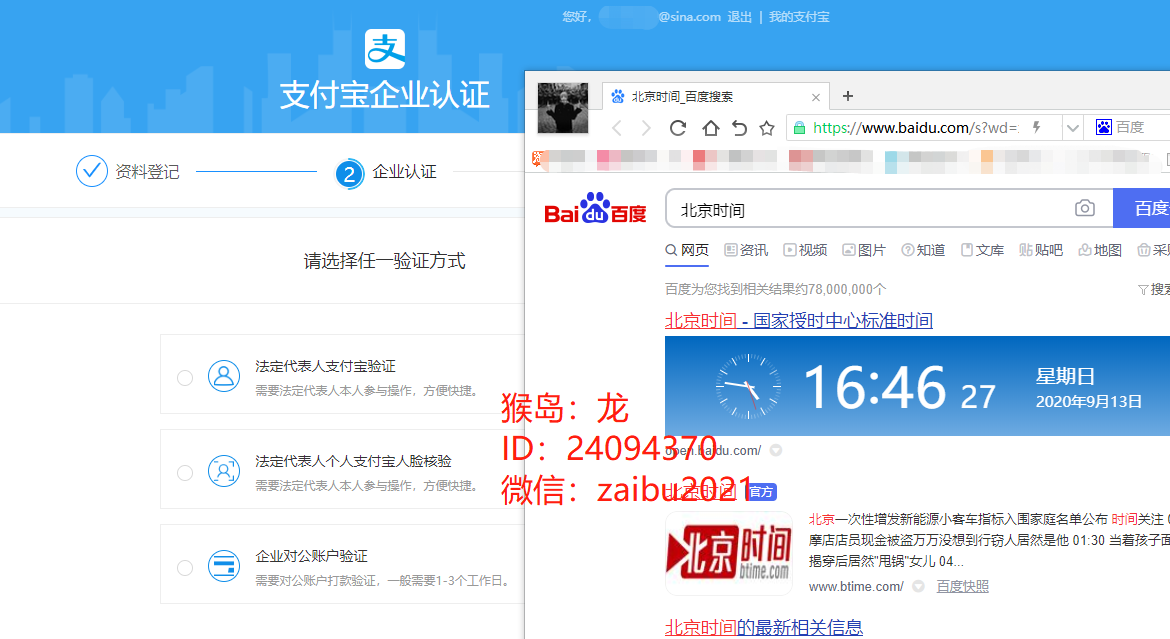Viewport: 1170px width, 639px height.
Task: Open the www.btime.com/ link
Action: 856,587
